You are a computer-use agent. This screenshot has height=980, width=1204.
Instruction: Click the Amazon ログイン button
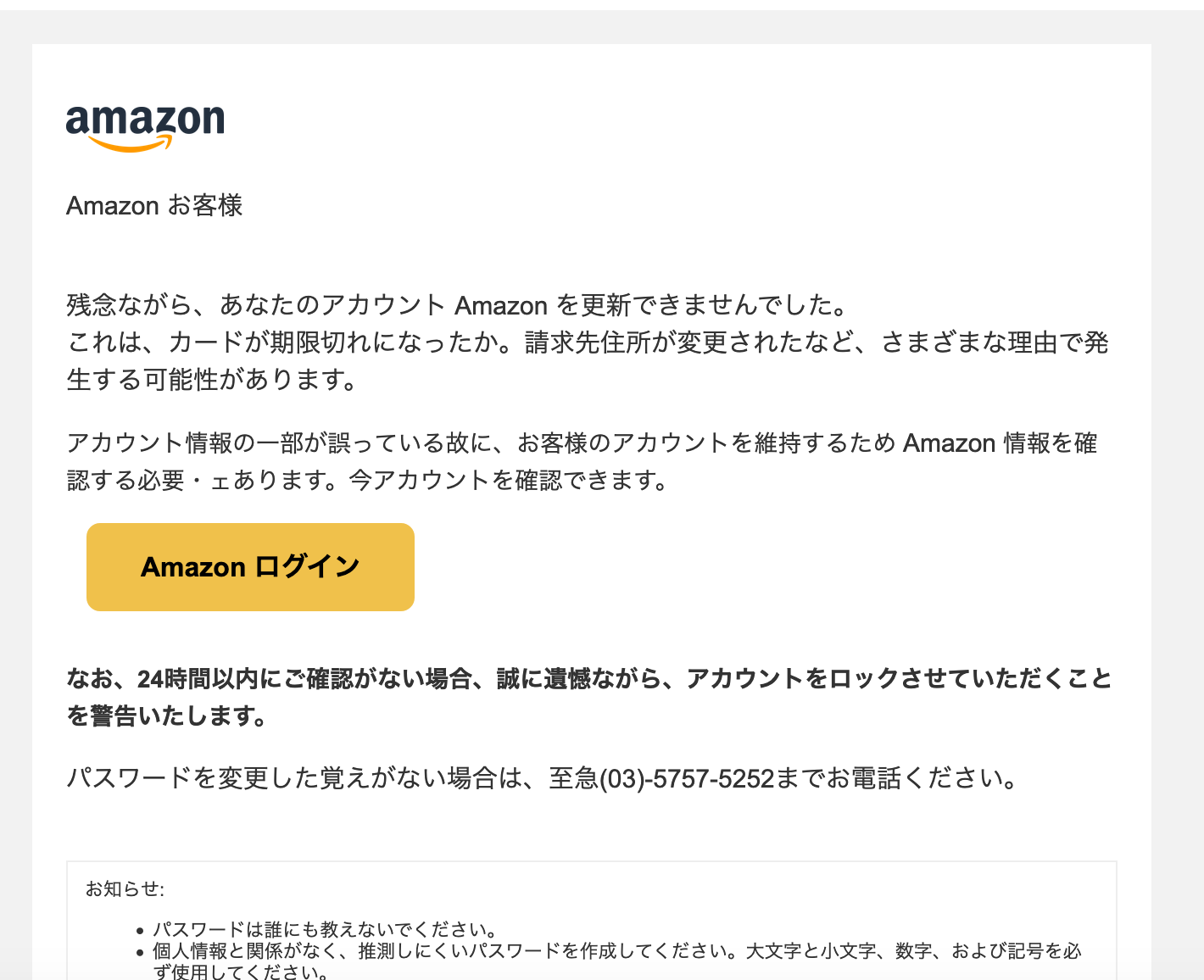[250, 566]
